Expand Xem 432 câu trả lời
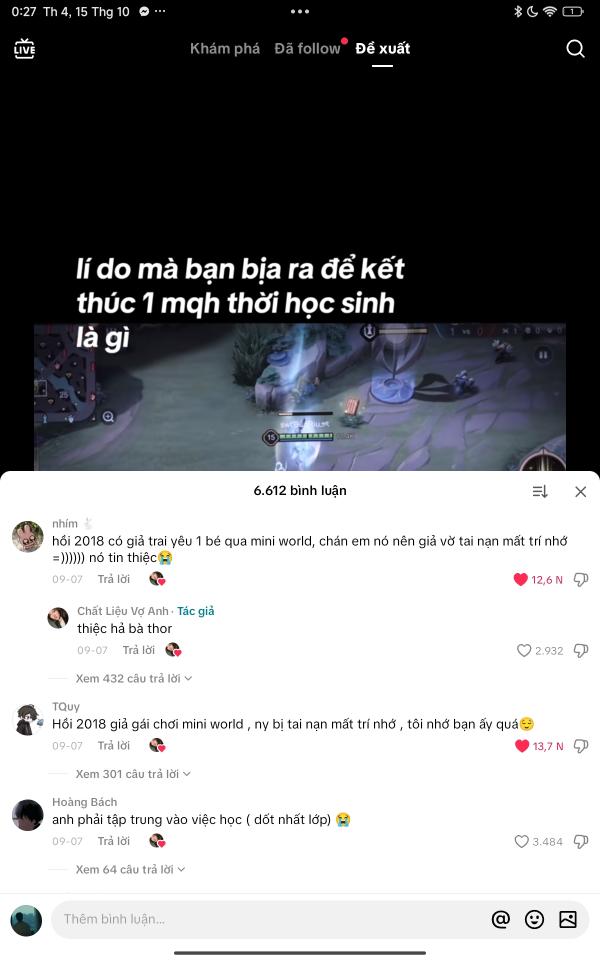This screenshot has width=600, height=960. 133,678
